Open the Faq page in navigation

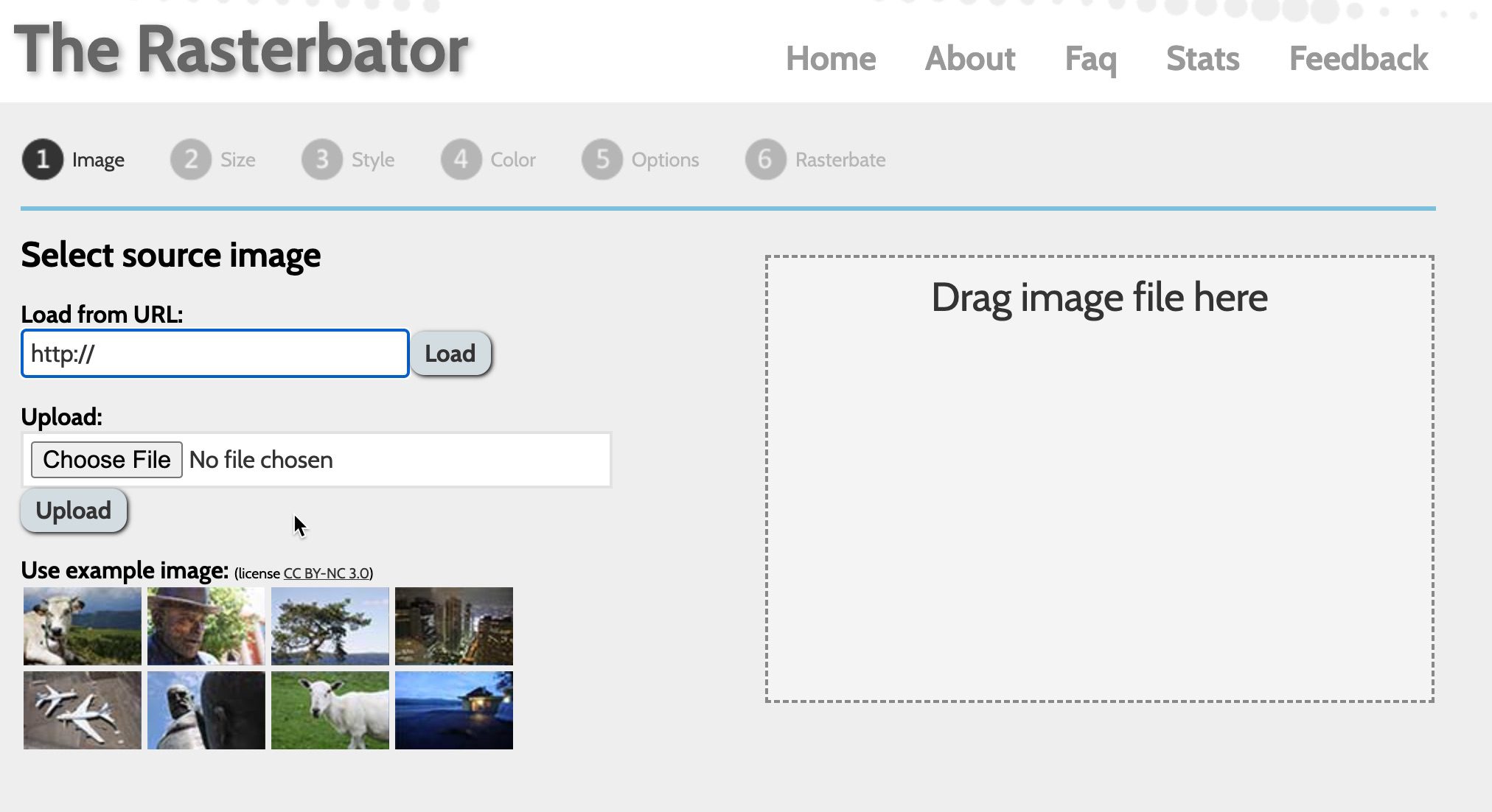tap(1090, 59)
